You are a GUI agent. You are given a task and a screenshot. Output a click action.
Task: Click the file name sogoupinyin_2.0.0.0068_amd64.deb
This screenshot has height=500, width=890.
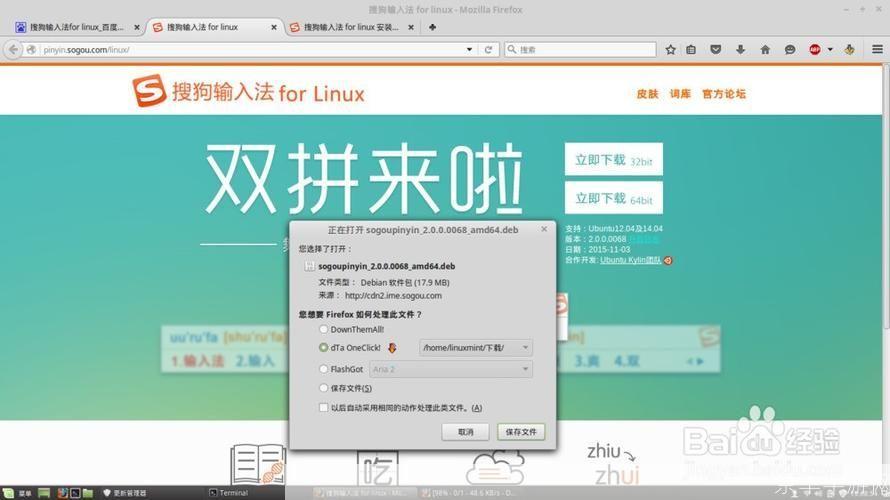click(x=387, y=266)
